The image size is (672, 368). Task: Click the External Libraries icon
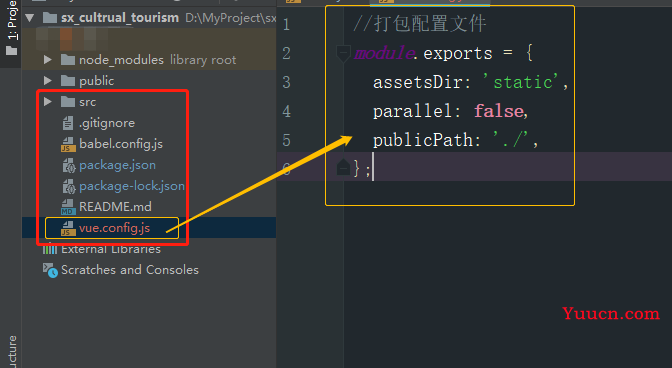50,248
